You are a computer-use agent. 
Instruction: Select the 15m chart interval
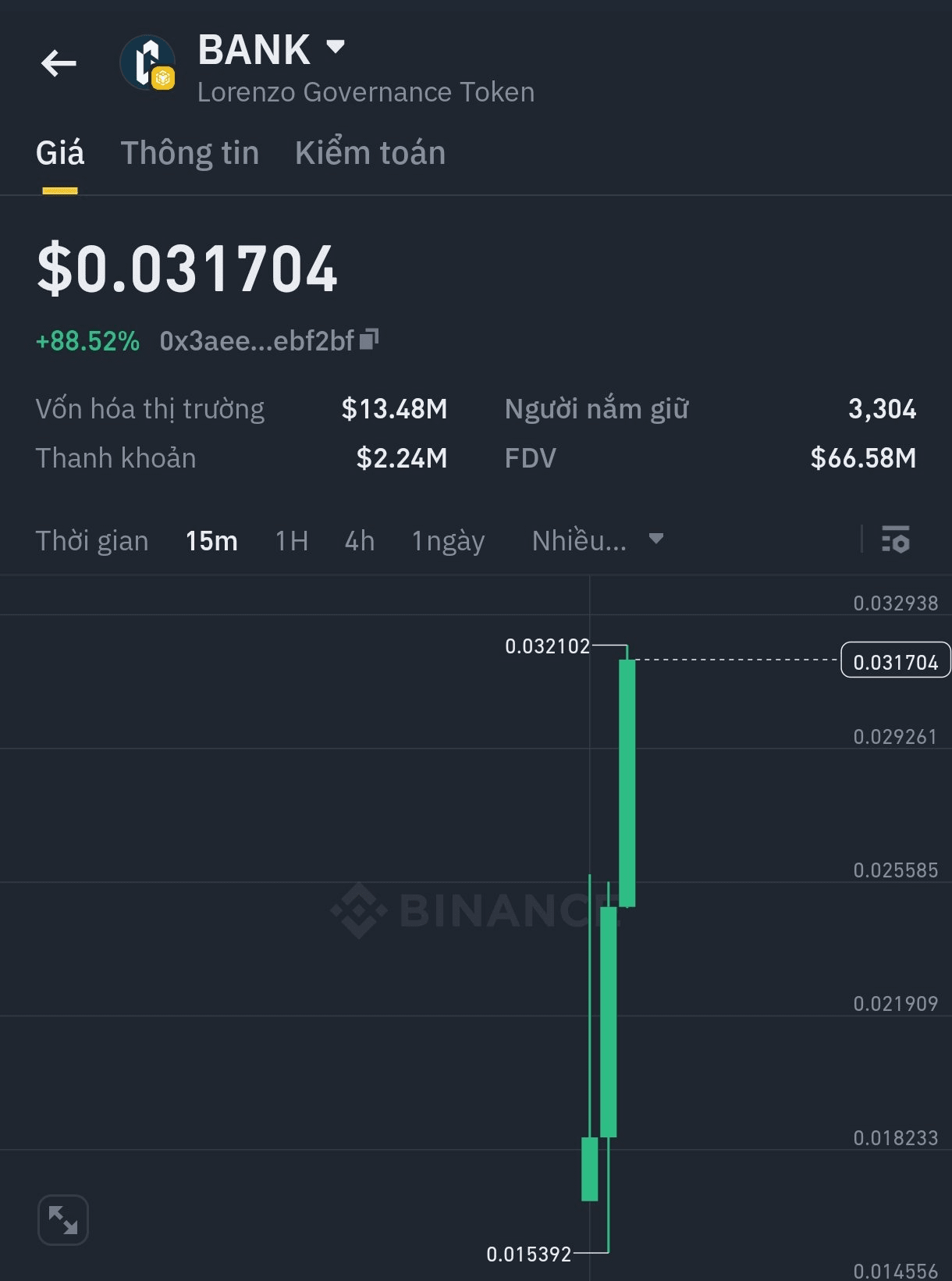pos(211,541)
